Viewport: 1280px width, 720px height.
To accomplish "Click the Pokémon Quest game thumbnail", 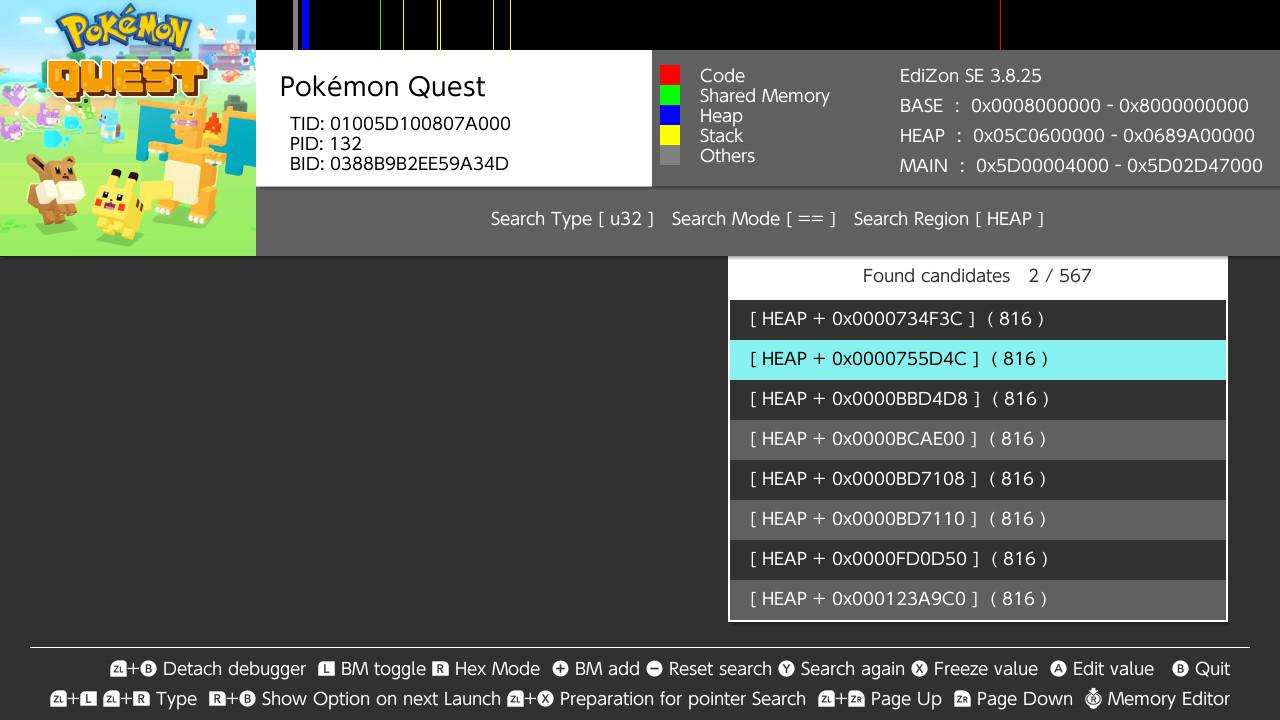I will point(128,128).
